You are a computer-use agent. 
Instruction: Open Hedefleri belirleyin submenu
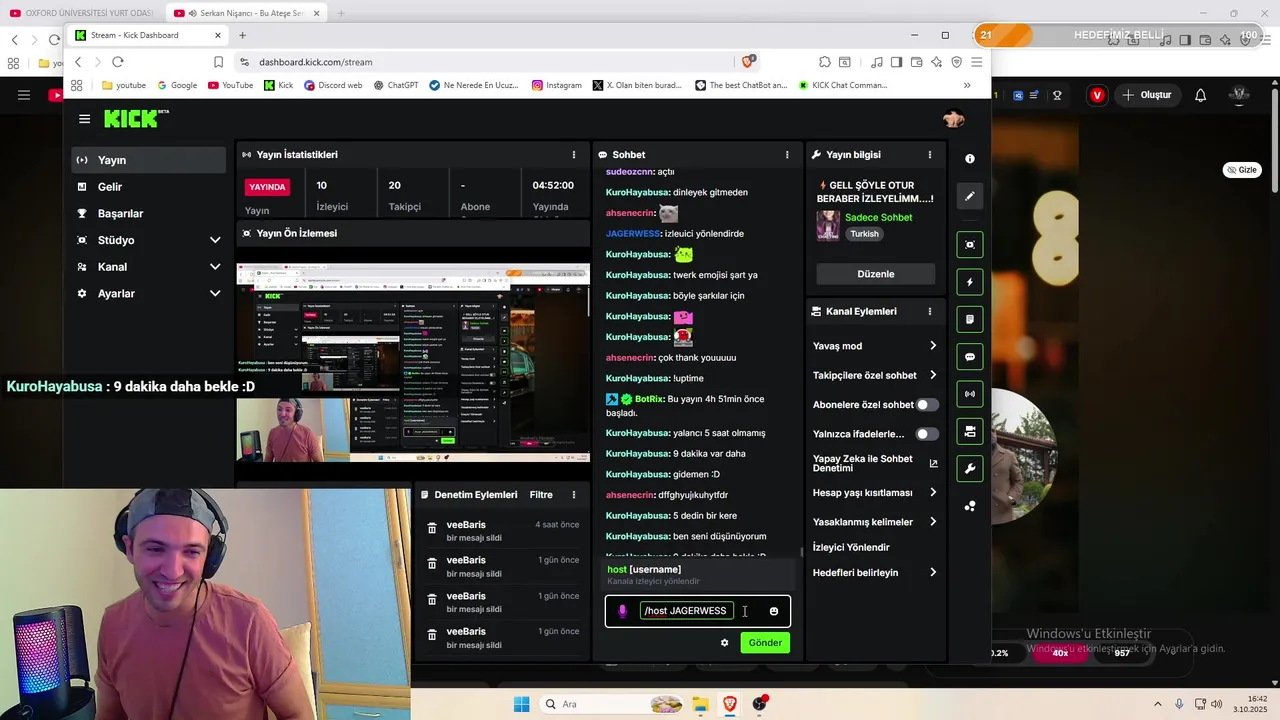[x=875, y=573]
